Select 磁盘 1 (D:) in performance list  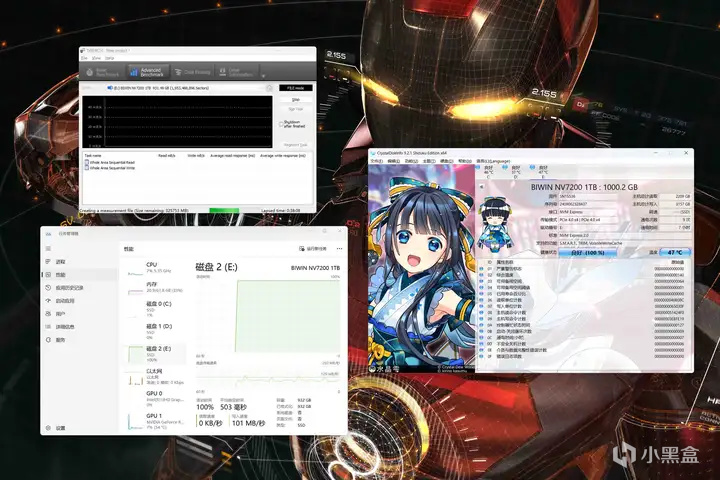click(x=154, y=331)
